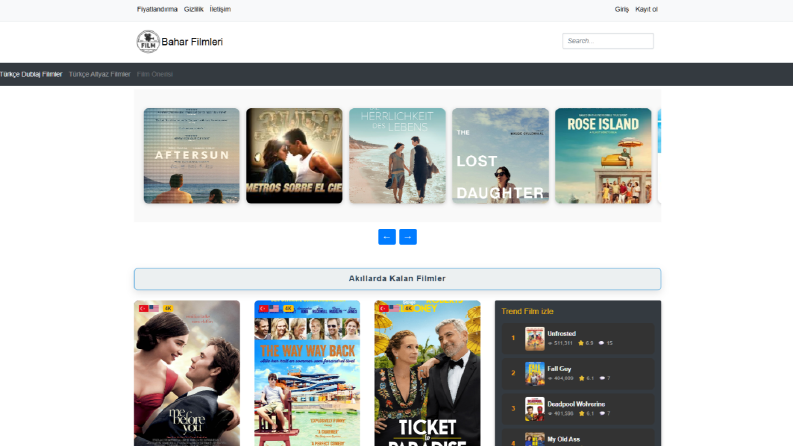This screenshot has width=793, height=446.
Task: Click the Trend Film izle heading
Action: coord(527,311)
